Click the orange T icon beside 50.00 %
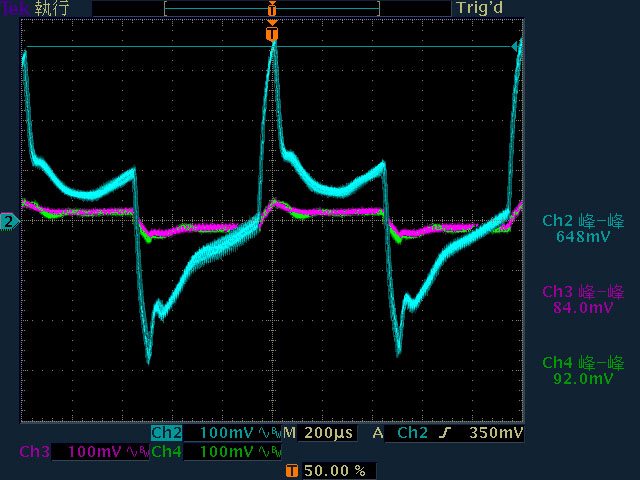 click(291, 470)
